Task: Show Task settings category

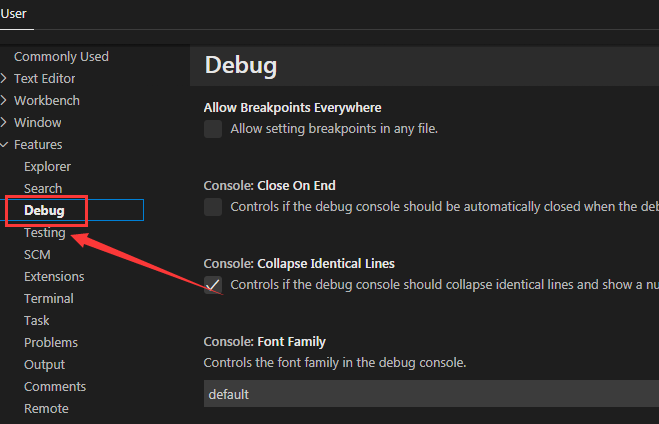Action: (36, 320)
